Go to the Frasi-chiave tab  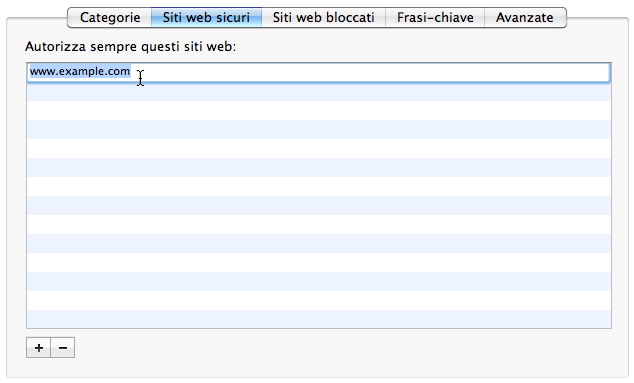click(x=435, y=17)
